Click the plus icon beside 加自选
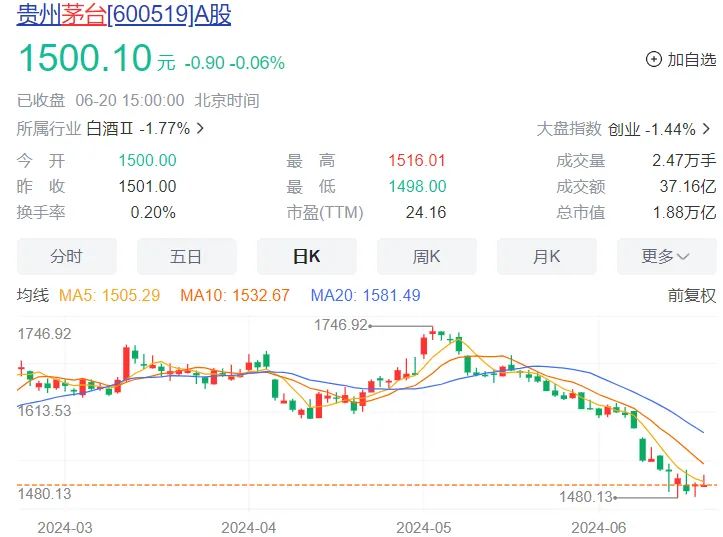 click(654, 60)
